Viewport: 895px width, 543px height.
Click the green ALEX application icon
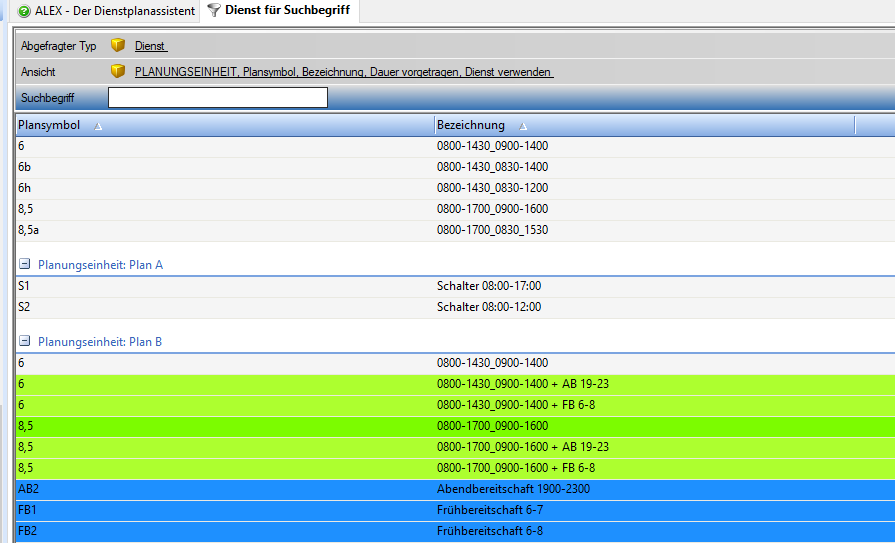[x=24, y=11]
